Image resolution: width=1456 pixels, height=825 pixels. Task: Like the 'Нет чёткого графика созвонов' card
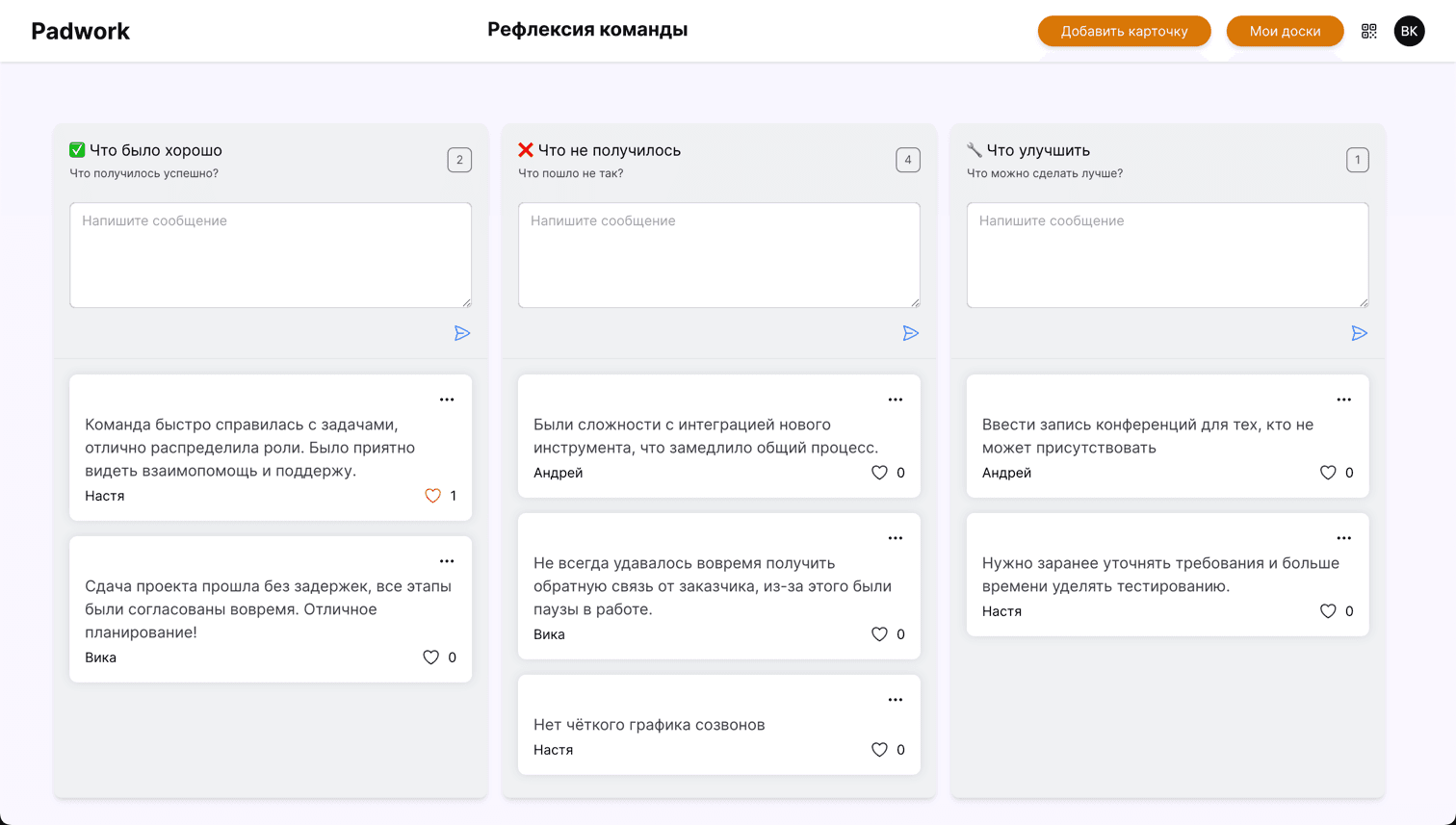tap(879, 750)
